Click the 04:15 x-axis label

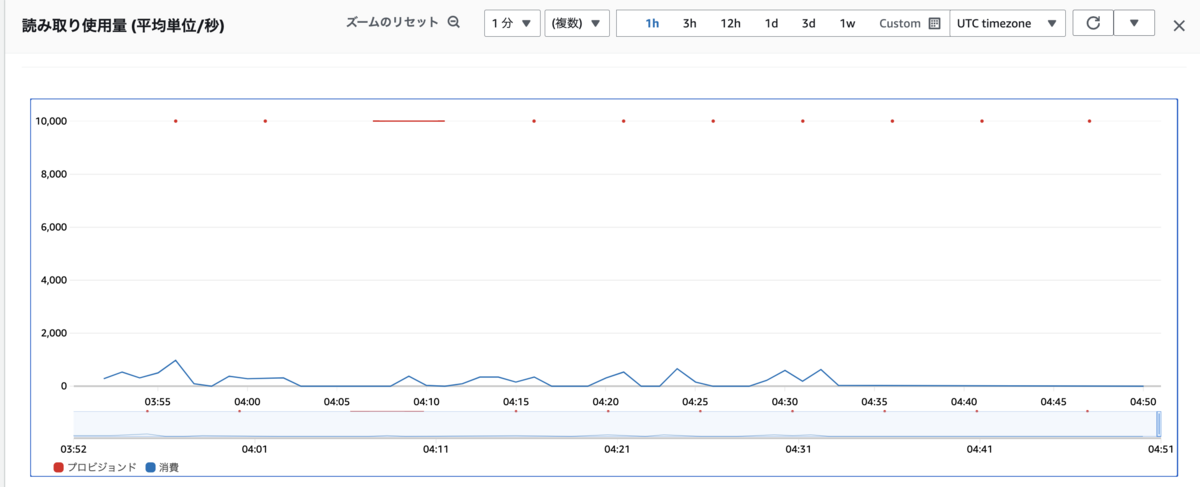click(x=516, y=401)
